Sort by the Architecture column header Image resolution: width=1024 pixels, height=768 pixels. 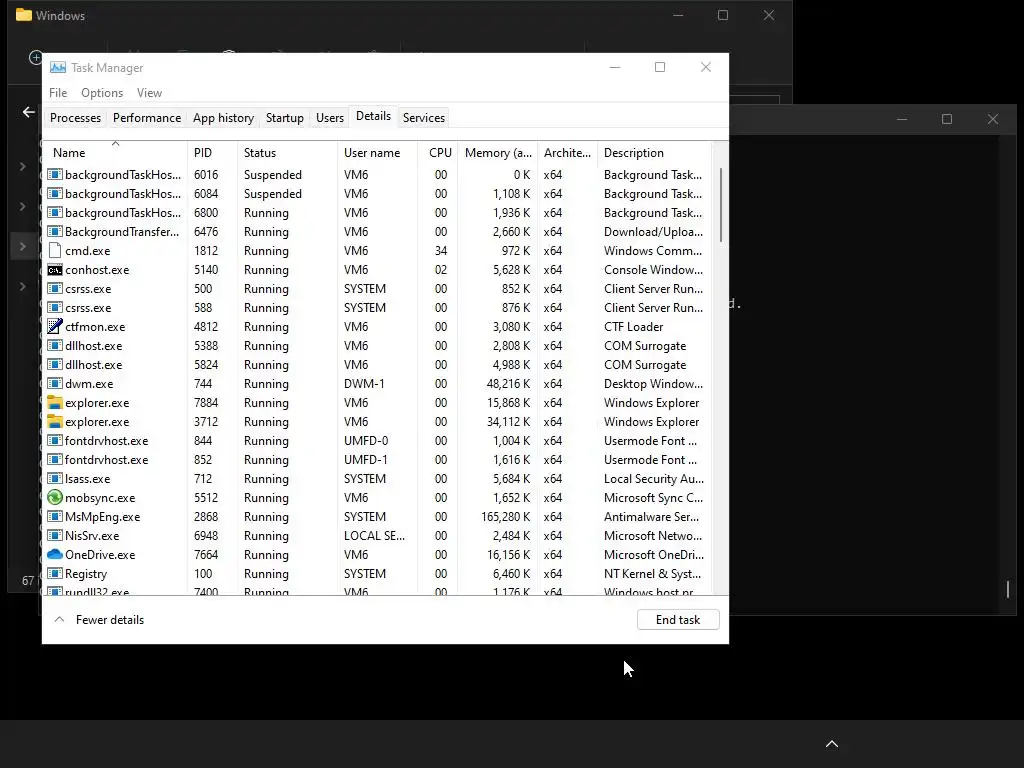pyautogui.click(x=568, y=153)
